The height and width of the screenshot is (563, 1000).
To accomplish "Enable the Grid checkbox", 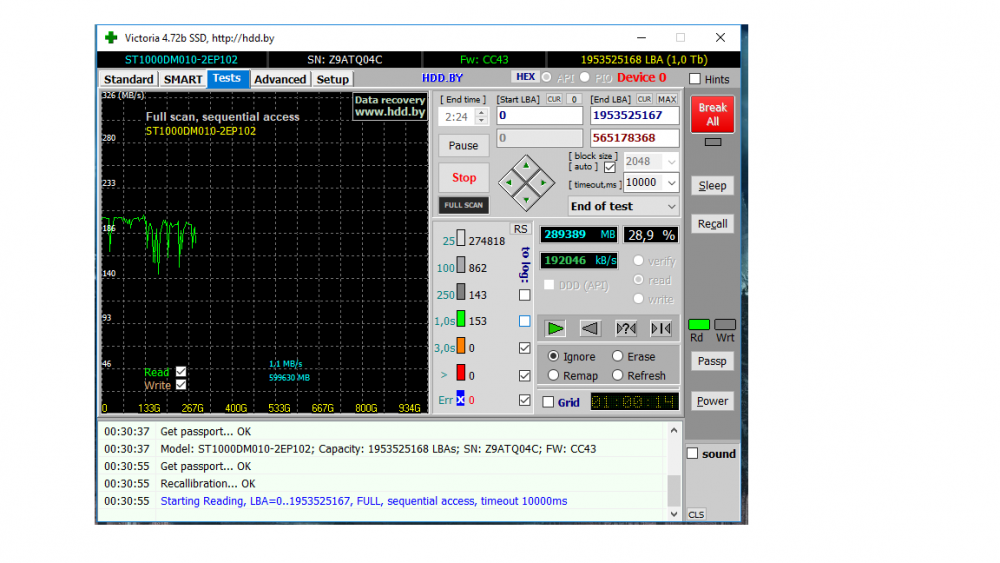I will click(548, 402).
